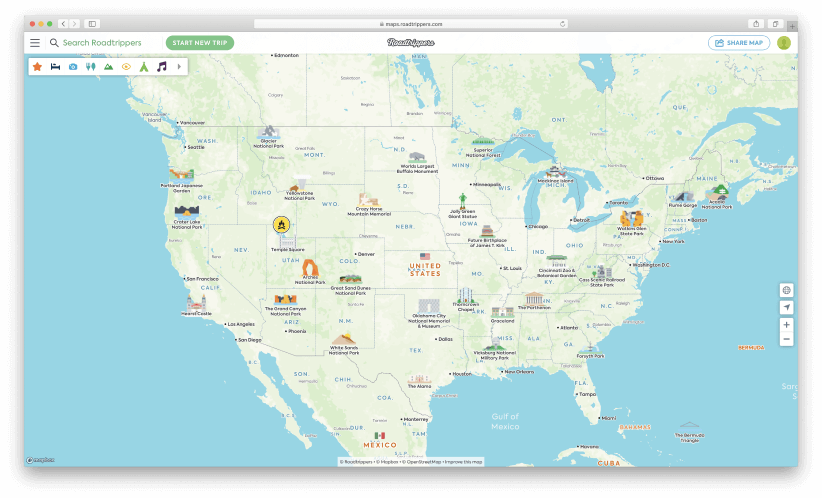Click the Glacier National Park marker

coord(268,132)
